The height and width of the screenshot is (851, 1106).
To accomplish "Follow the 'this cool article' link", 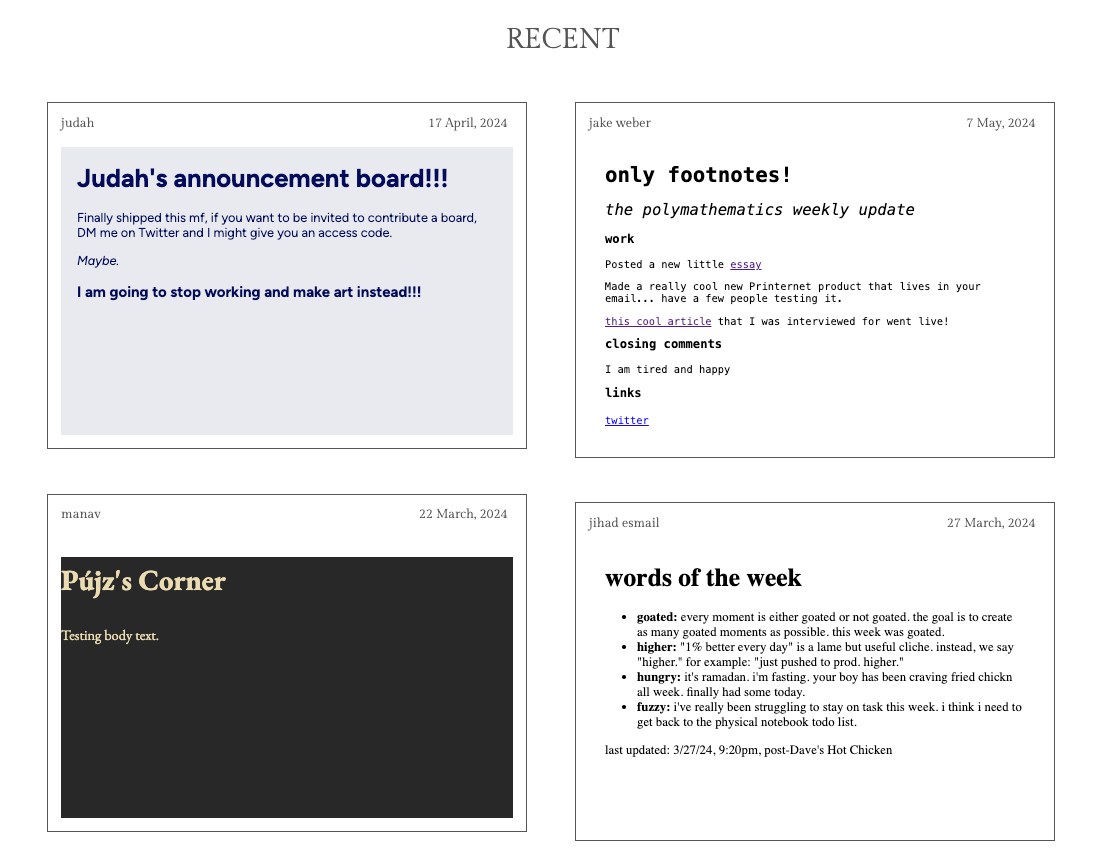I will point(657,321).
